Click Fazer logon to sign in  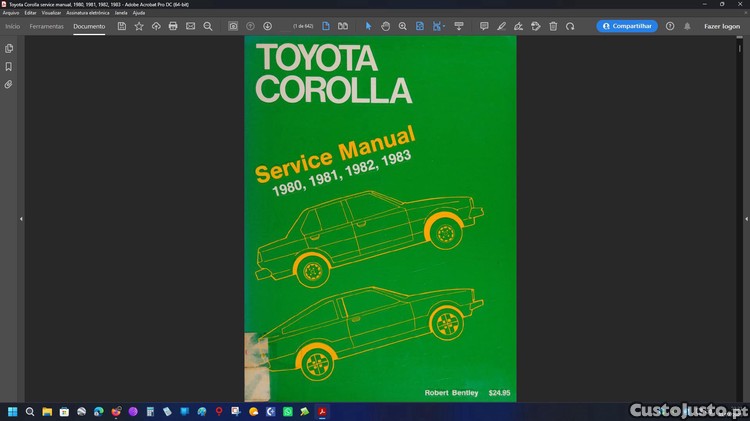(722, 26)
